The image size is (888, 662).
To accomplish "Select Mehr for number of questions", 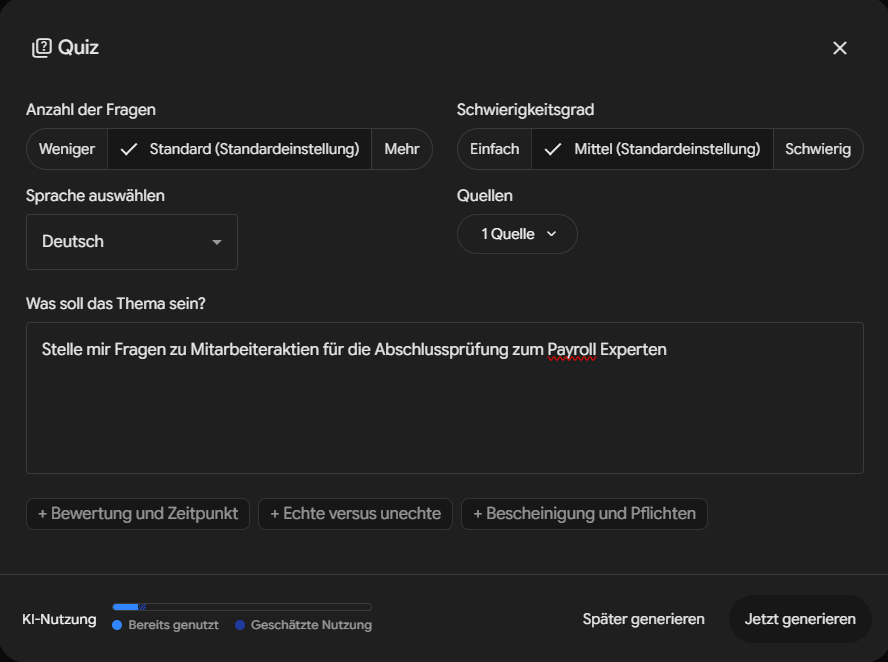I will tap(402, 149).
